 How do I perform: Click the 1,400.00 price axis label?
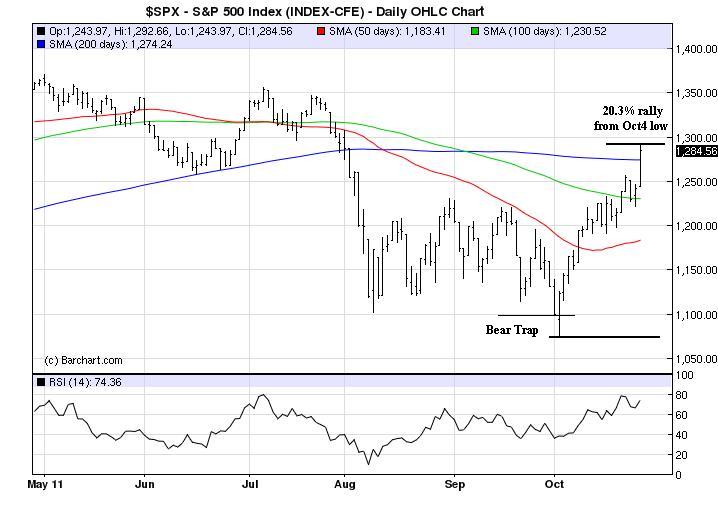[695, 49]
